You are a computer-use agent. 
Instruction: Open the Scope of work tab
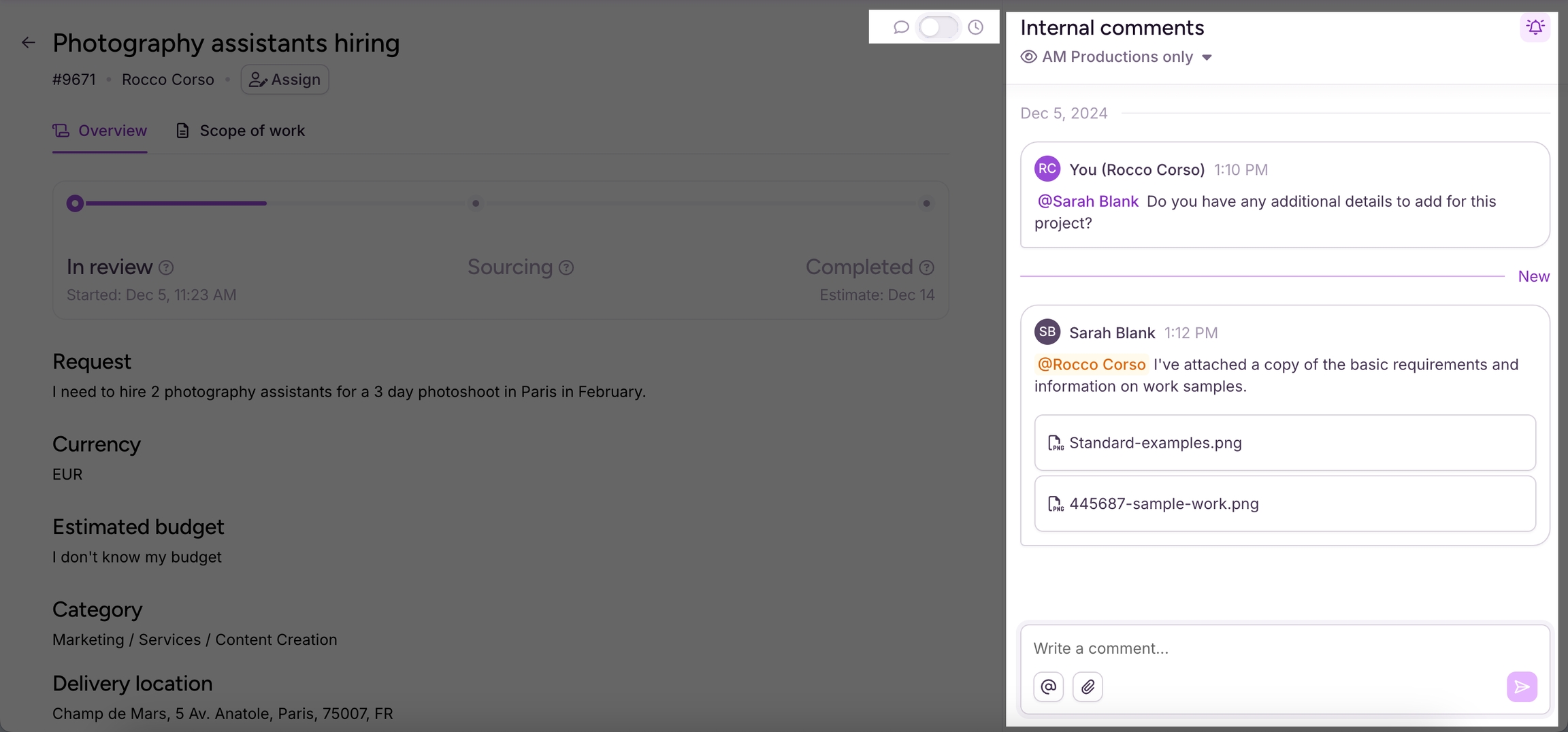(240, 131)
